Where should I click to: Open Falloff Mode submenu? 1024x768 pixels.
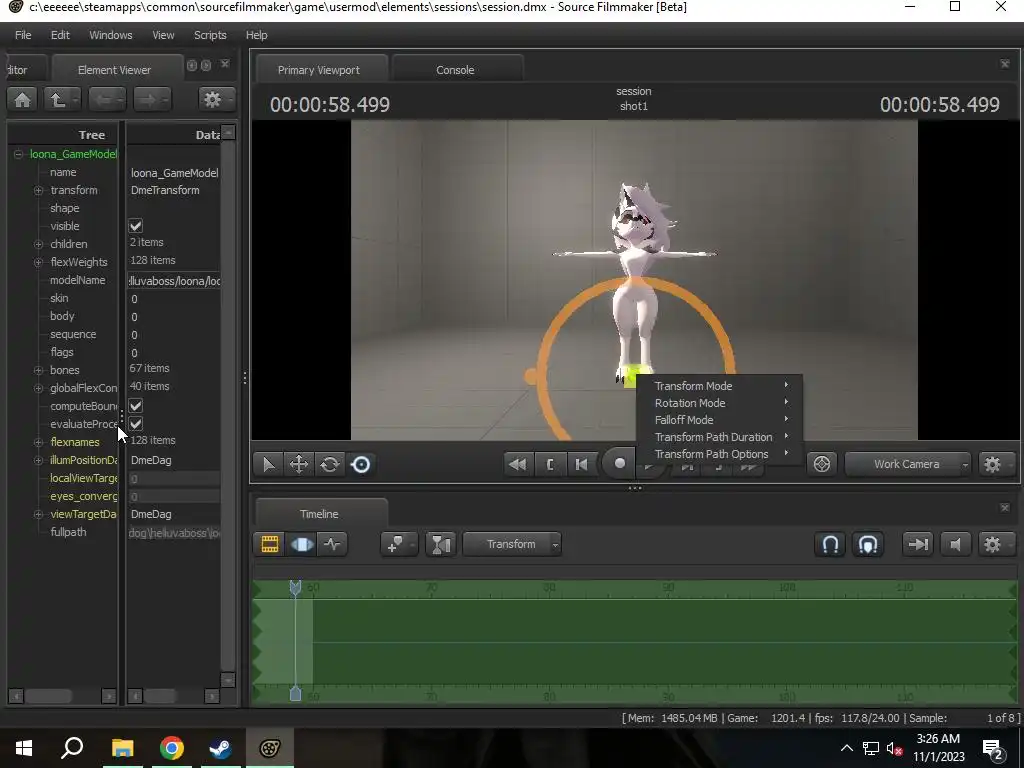click(x=719, y=420)
